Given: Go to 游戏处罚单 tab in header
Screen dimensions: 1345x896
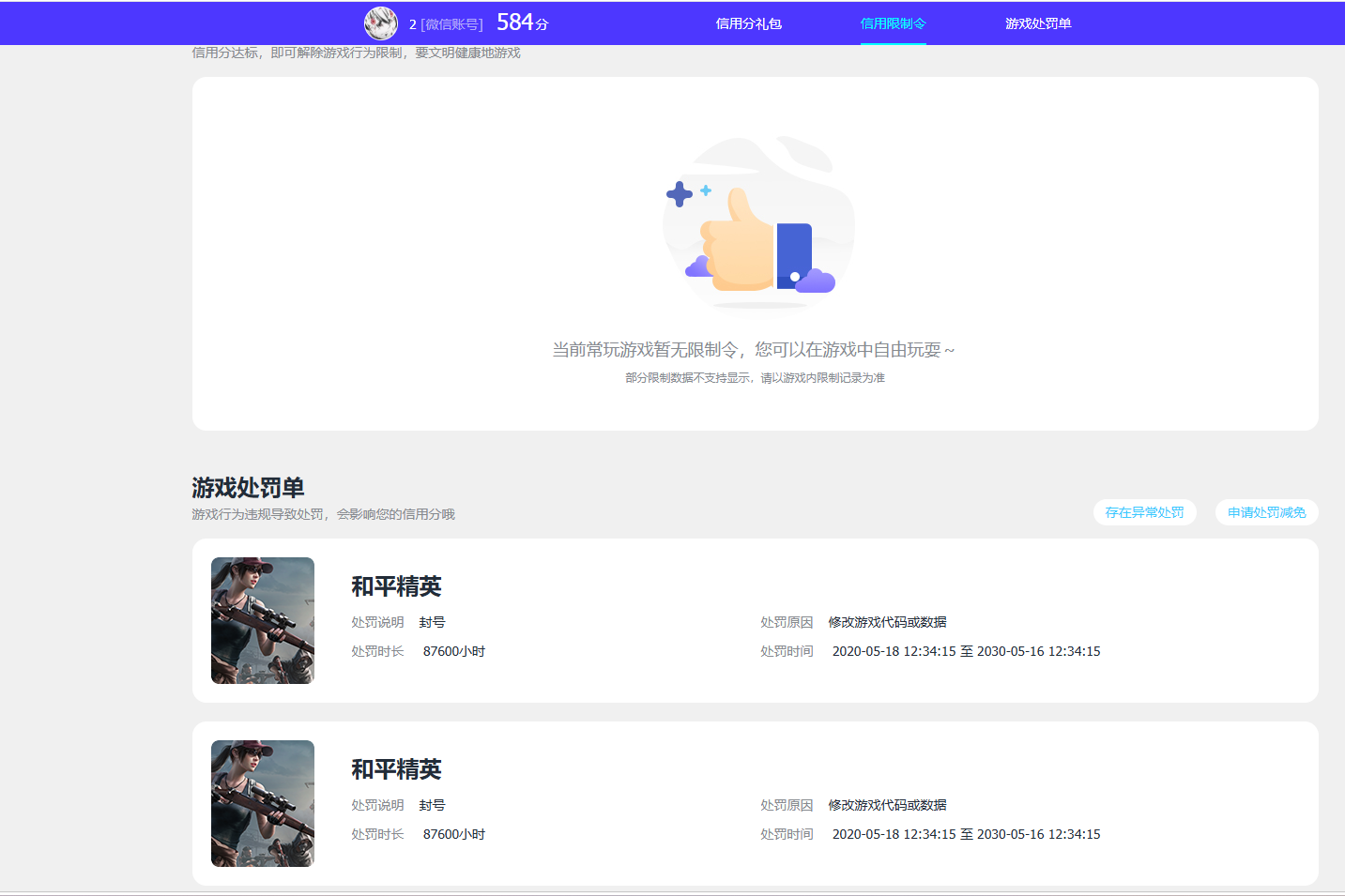Looking at the screenshot, I should [x=1038, y=23].
